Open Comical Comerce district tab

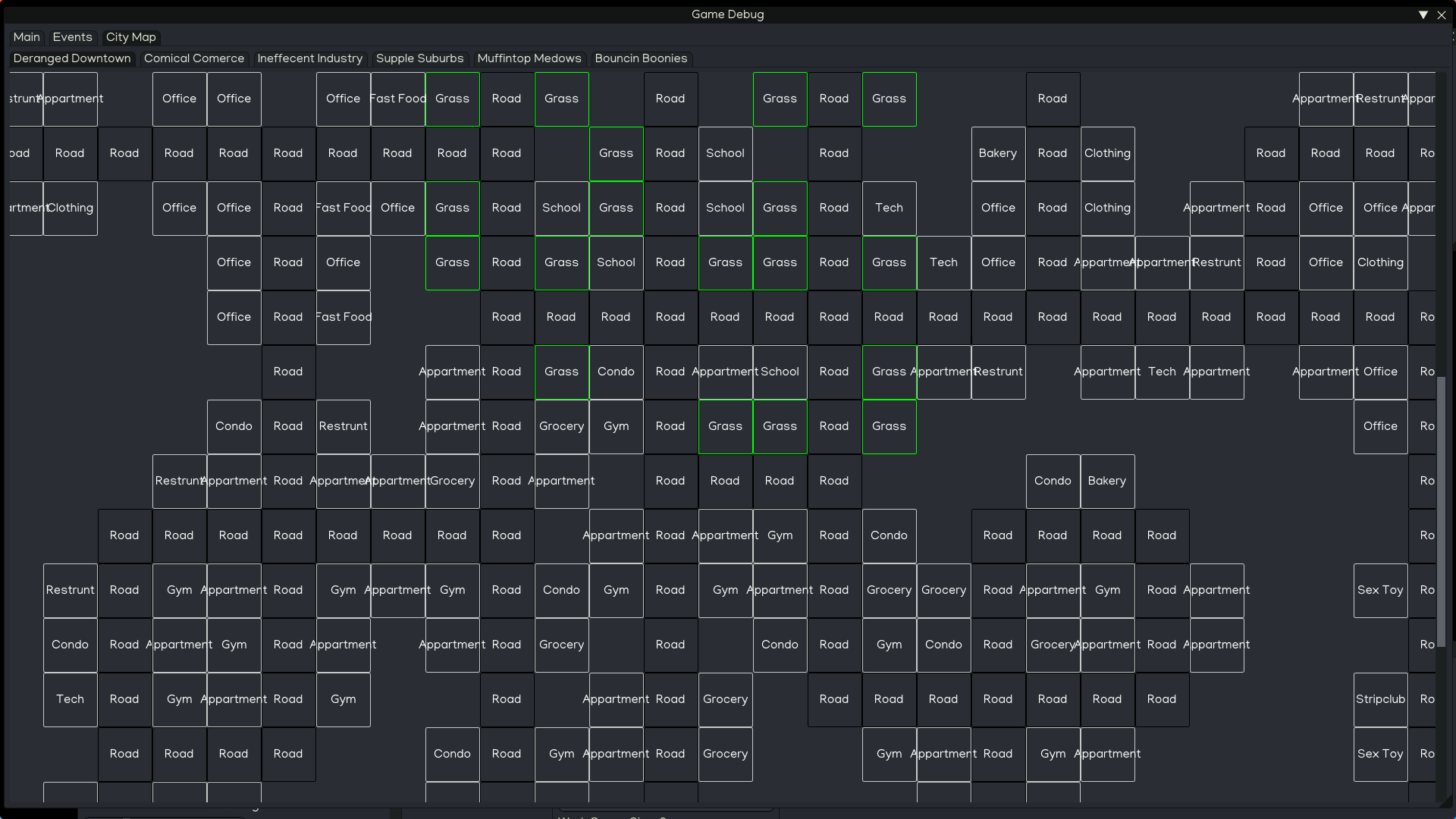[x=194, y=58]
